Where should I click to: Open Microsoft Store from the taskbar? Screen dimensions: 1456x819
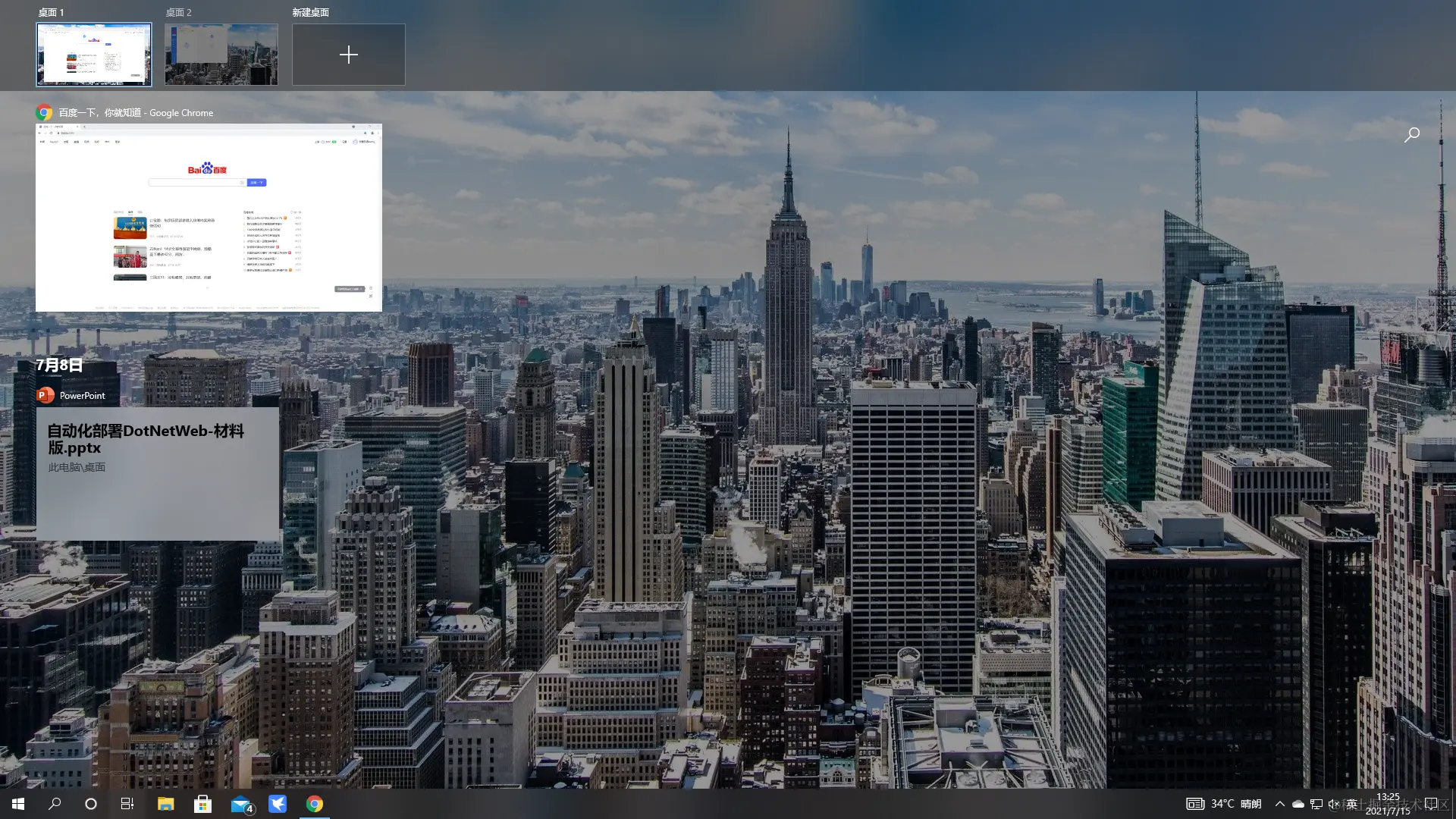tap(202, 803)
